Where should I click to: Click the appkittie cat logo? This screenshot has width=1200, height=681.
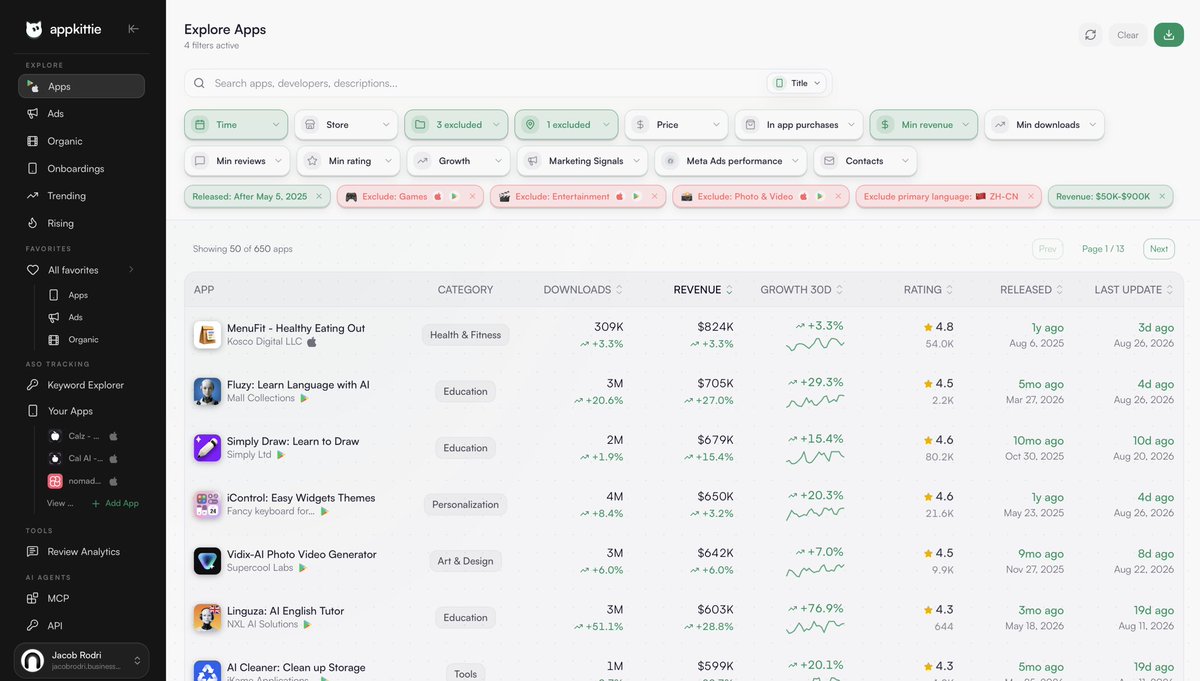click(34, 29)
